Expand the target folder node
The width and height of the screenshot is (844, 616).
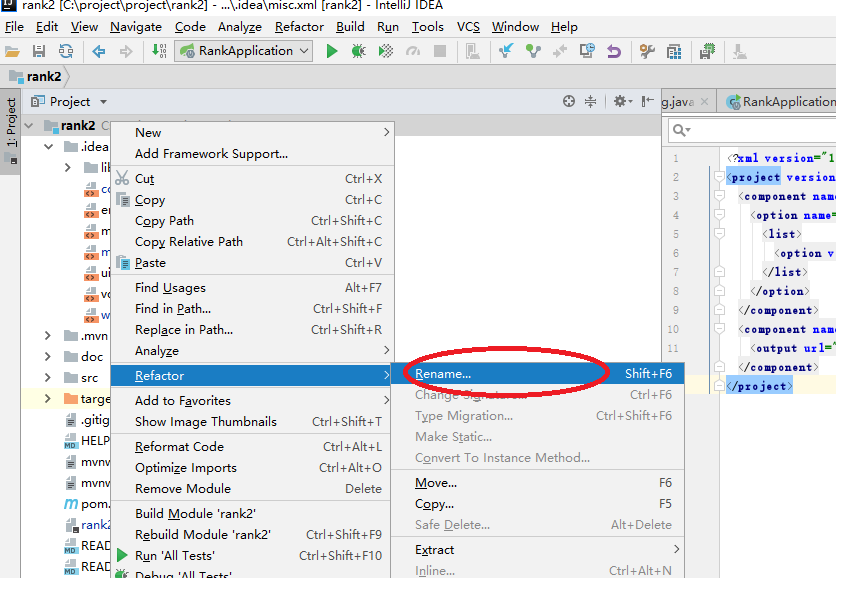pyautogui.click(x=48, y=398)
